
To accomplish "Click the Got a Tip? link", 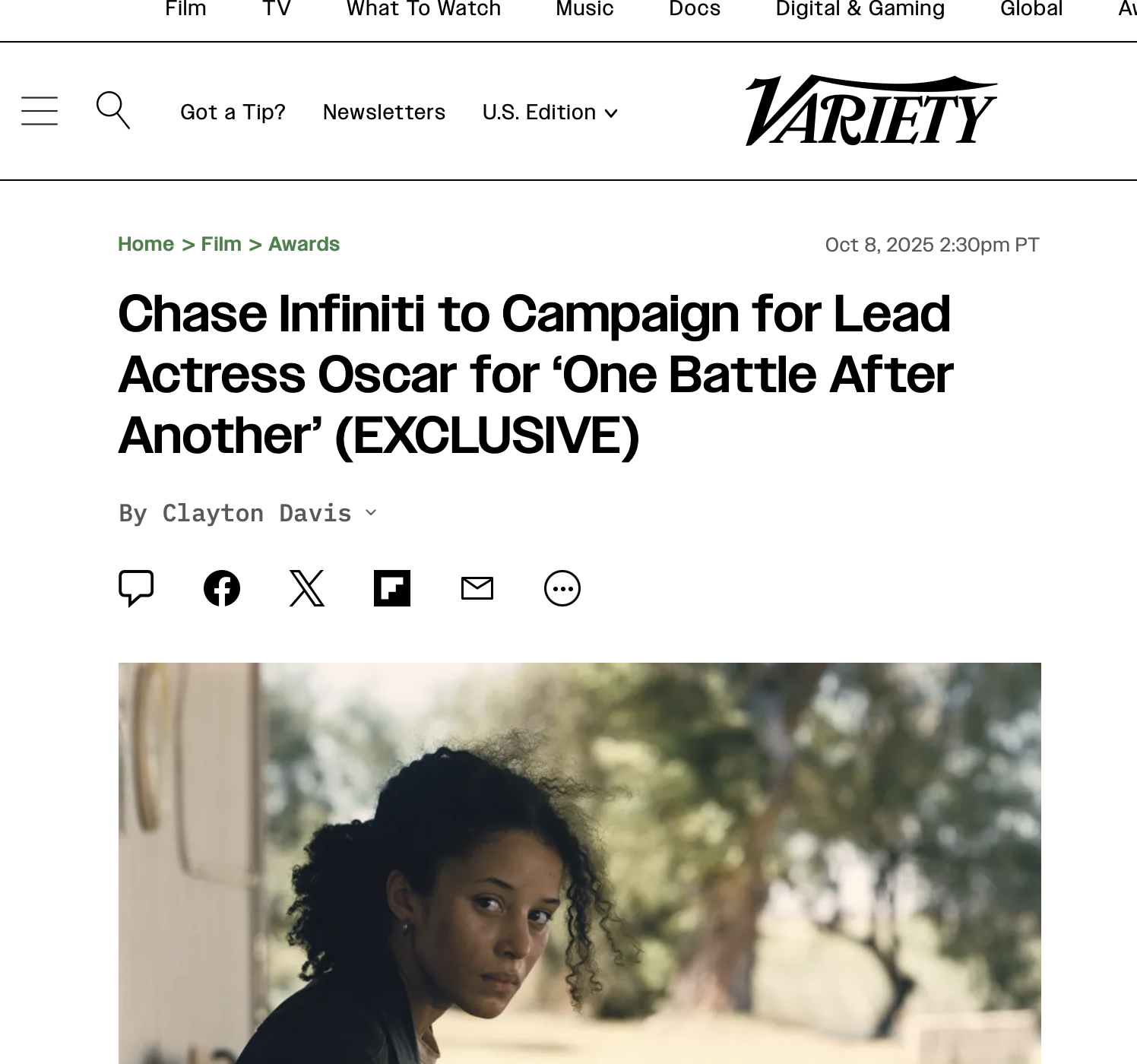I will click(233, 112).
